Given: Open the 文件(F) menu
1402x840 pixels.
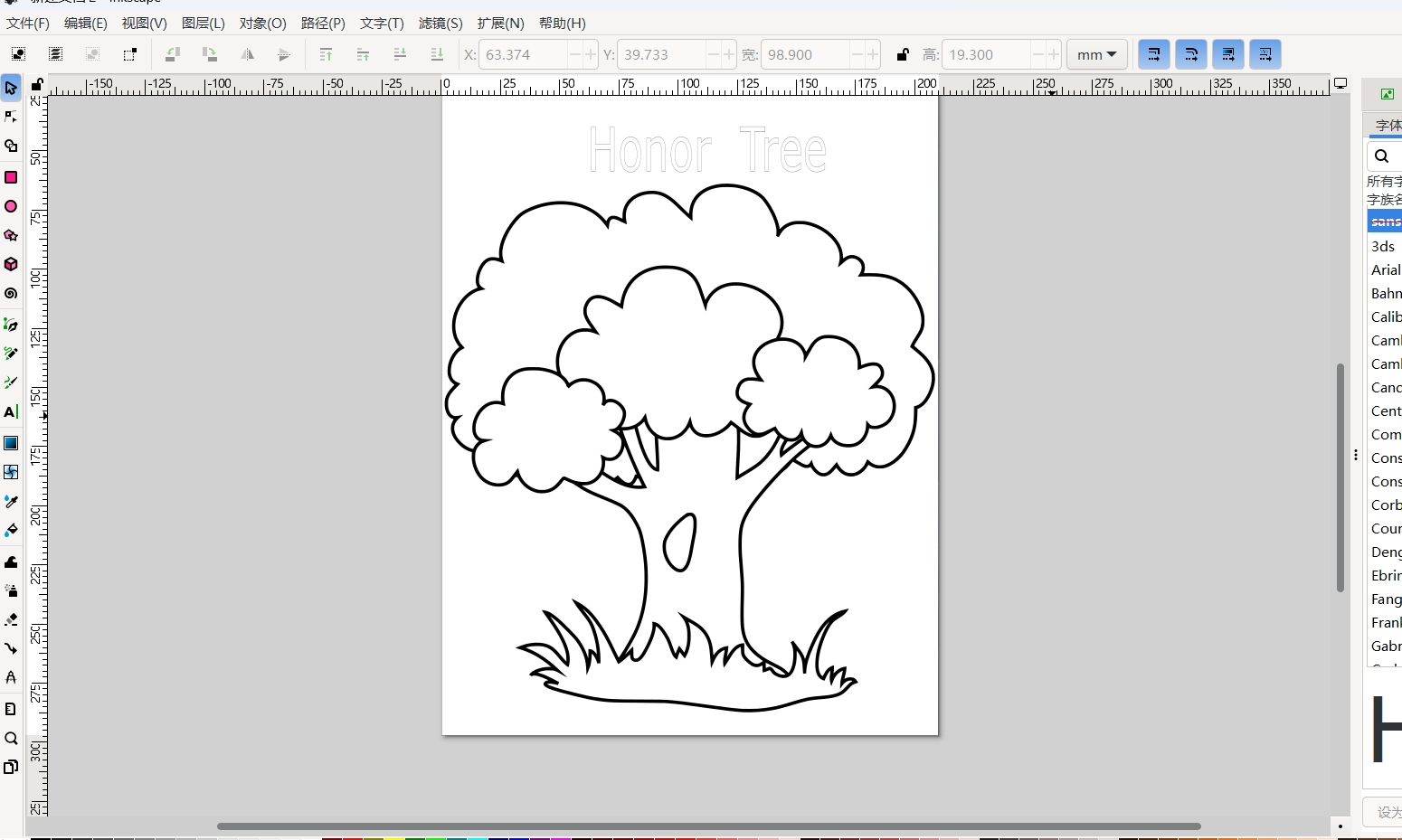Looking at the screenshot, I should coord(28,23).
